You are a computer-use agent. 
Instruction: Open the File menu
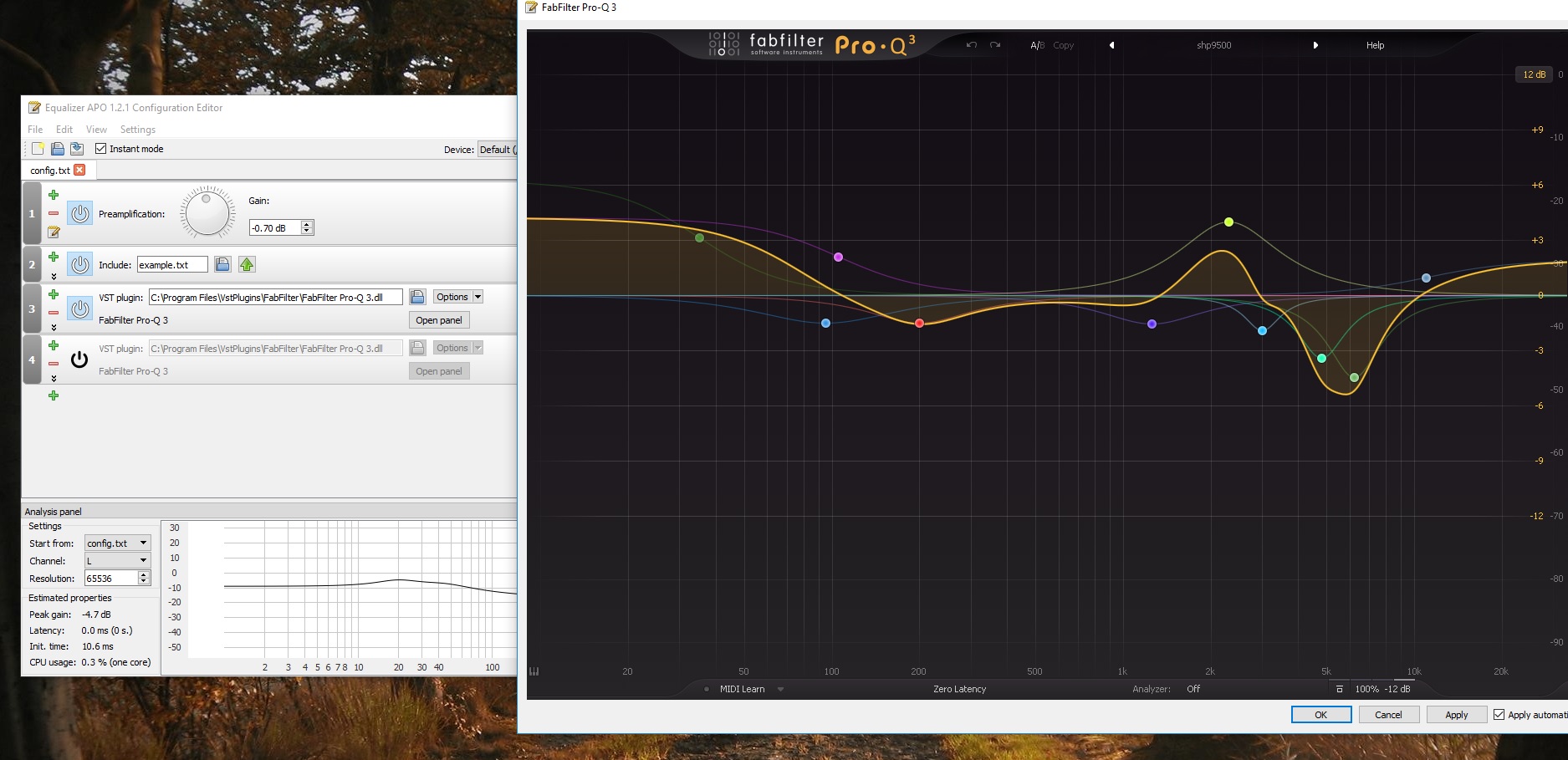35,130
